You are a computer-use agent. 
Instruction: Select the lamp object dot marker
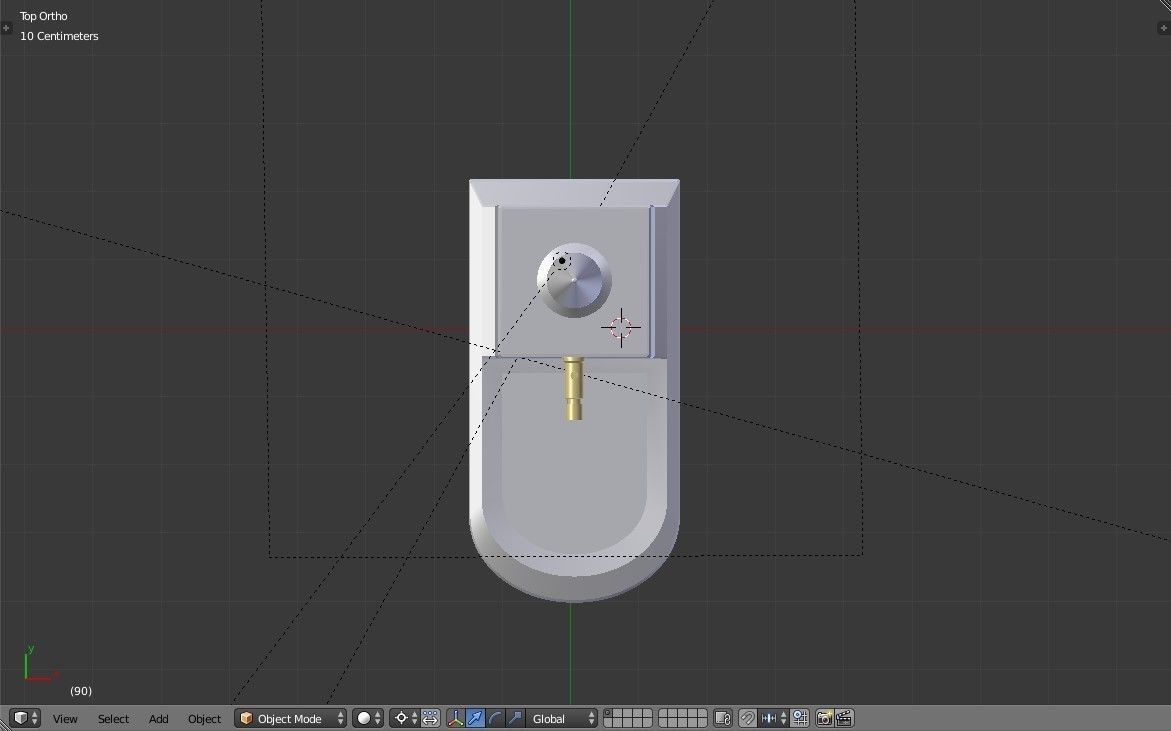coord(562,261)
